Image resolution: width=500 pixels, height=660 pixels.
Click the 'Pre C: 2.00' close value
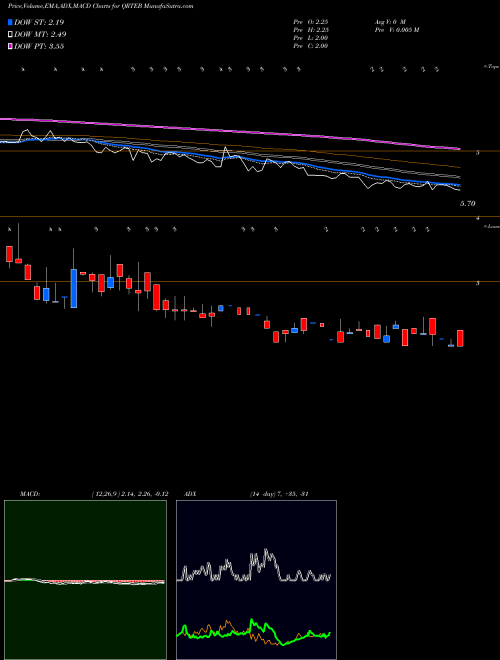pos(311,46)
